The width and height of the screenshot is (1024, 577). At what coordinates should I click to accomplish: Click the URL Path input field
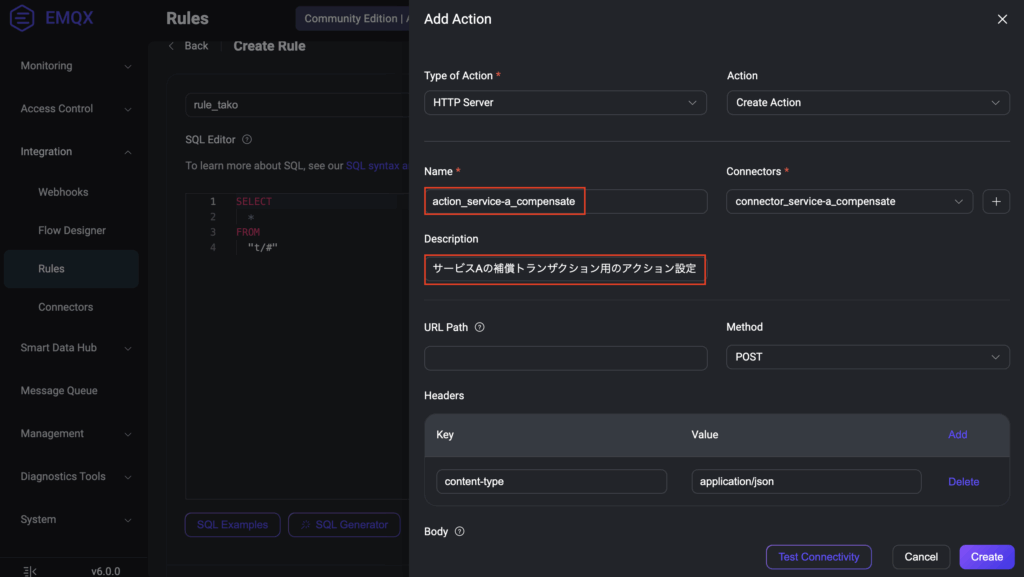coord(565,358)
